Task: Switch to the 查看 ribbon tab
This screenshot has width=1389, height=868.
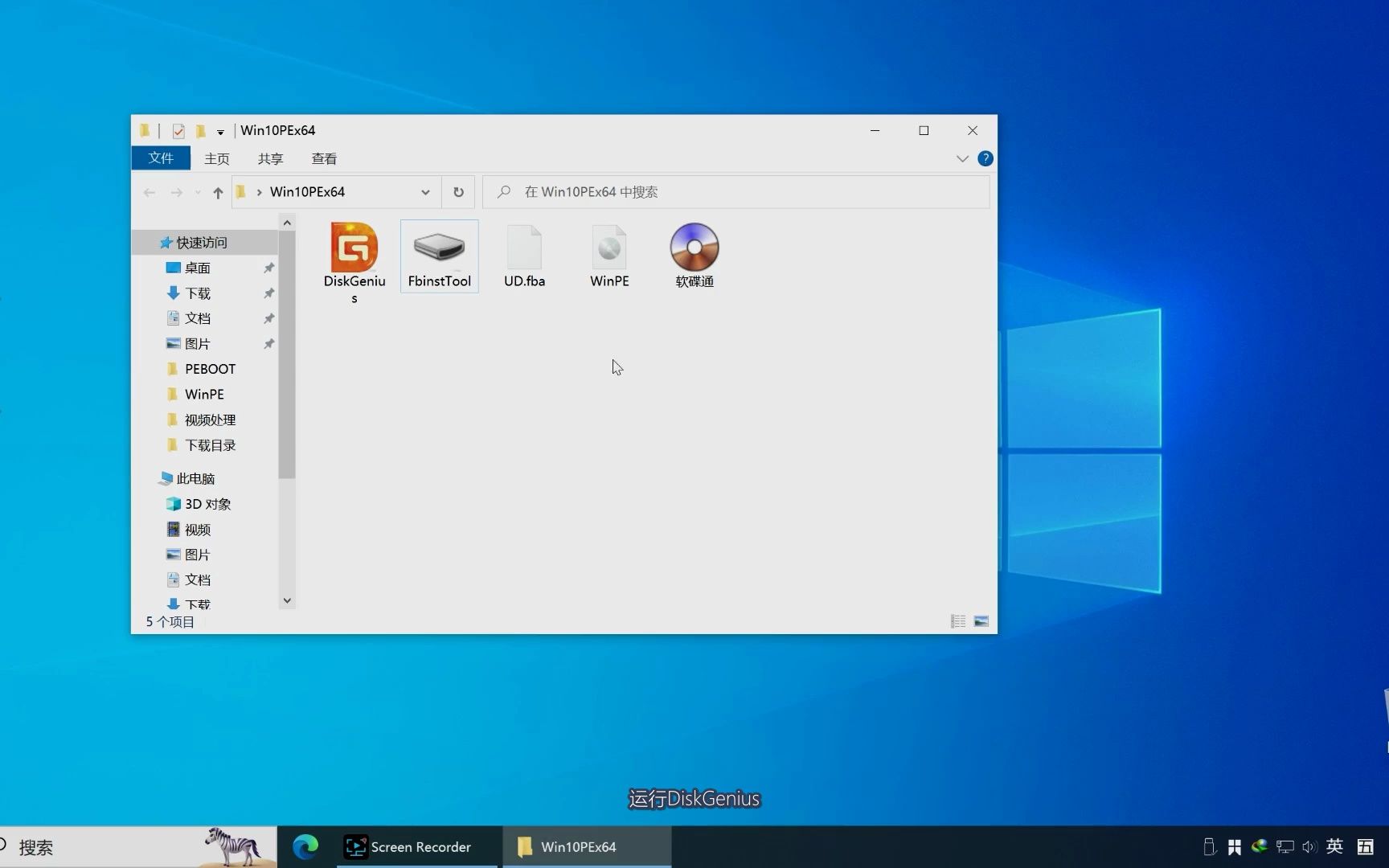Action: point(324,158)
